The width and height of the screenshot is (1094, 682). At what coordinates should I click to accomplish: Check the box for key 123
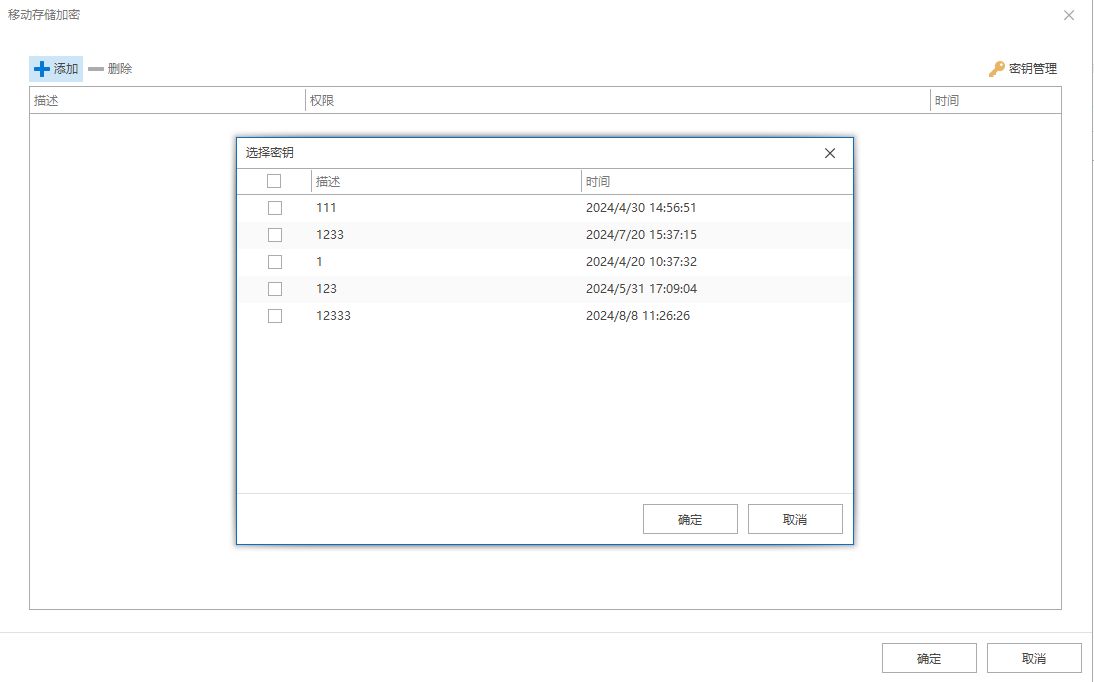[x=275, y=289]
